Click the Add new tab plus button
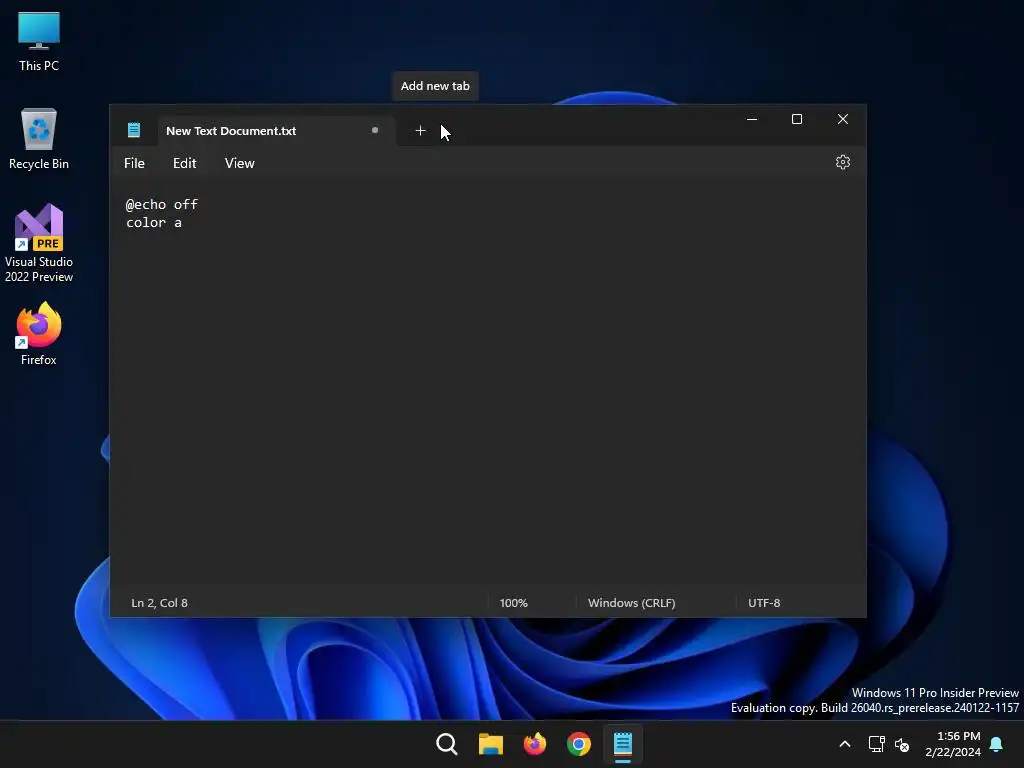Viewport: 1024px width, 768px height. point(421,131)
